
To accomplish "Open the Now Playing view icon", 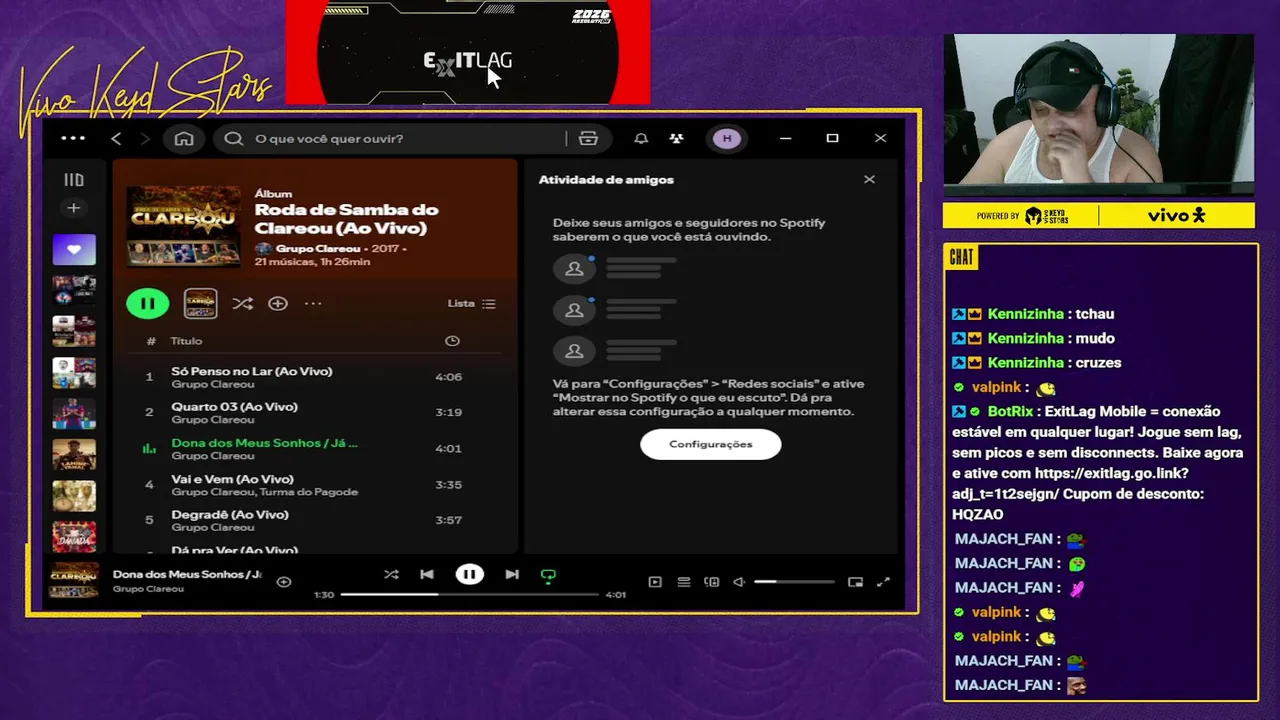I will point(655,581).
